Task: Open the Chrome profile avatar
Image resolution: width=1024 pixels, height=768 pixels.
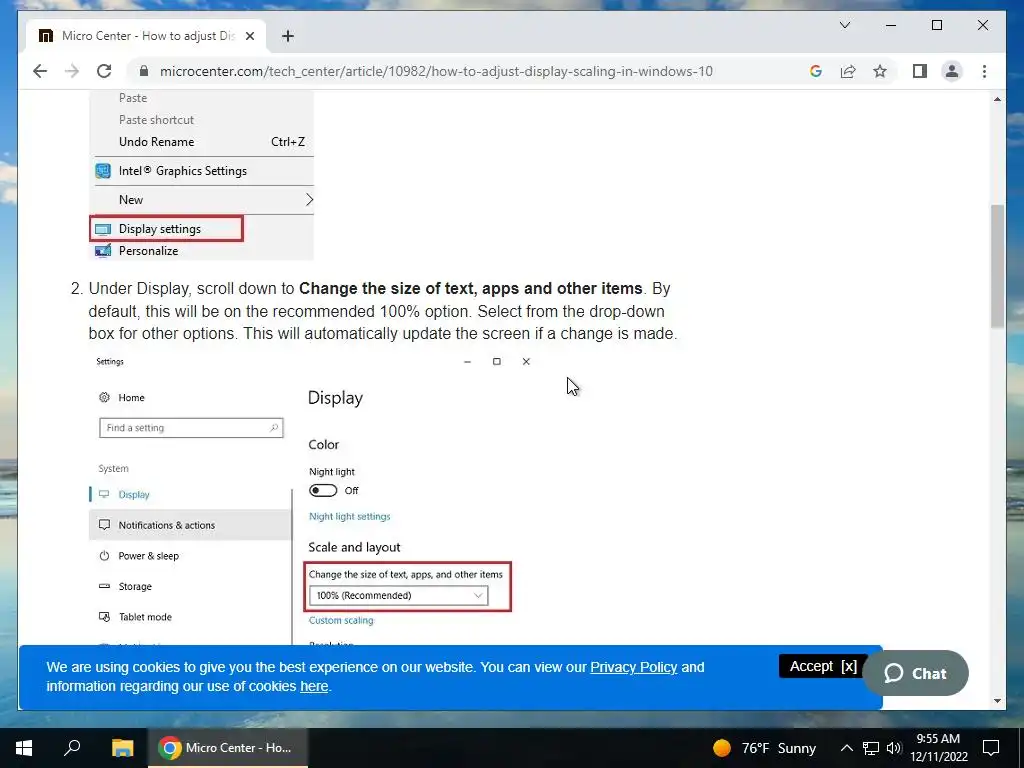Action: 952,71
